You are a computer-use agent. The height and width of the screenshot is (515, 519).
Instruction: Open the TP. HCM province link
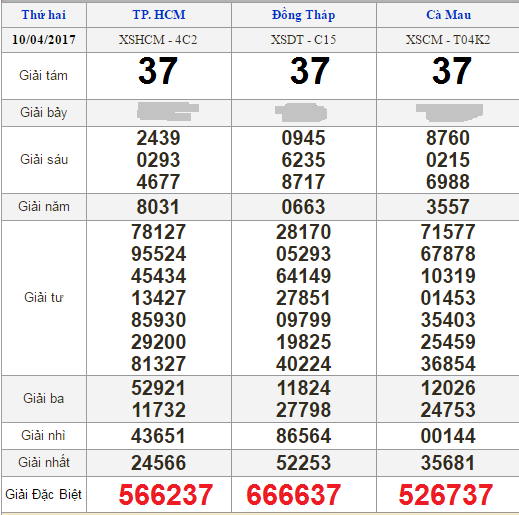point(159,15)
